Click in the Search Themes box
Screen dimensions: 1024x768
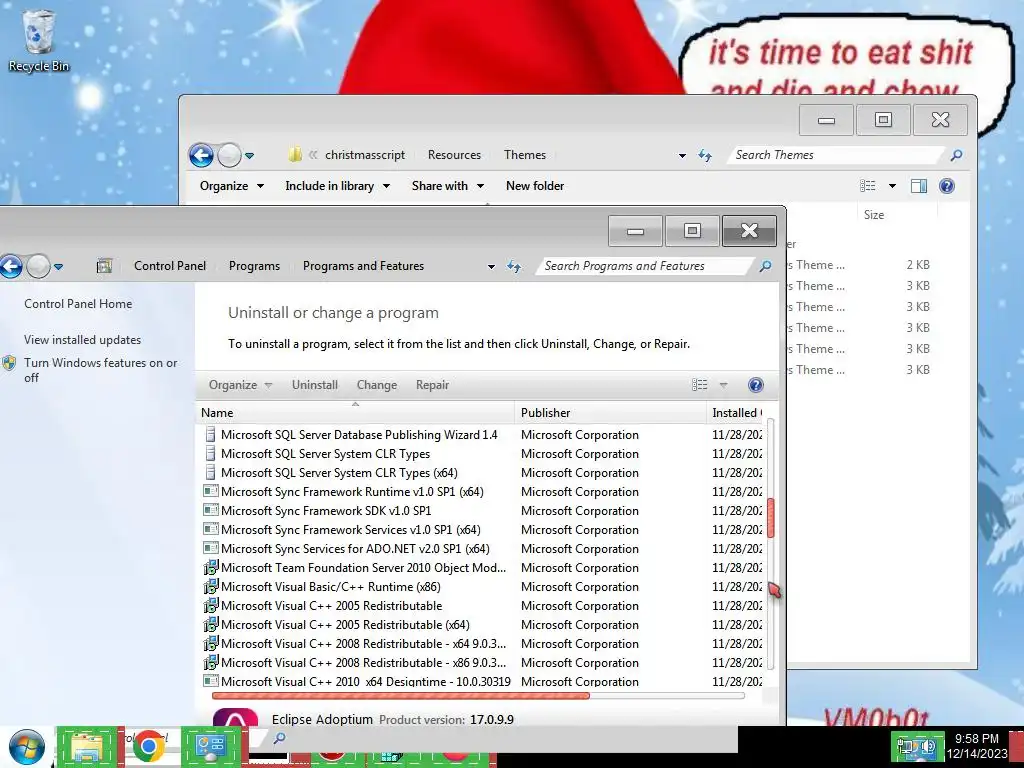pyautogui.click(x=833, y=155)
